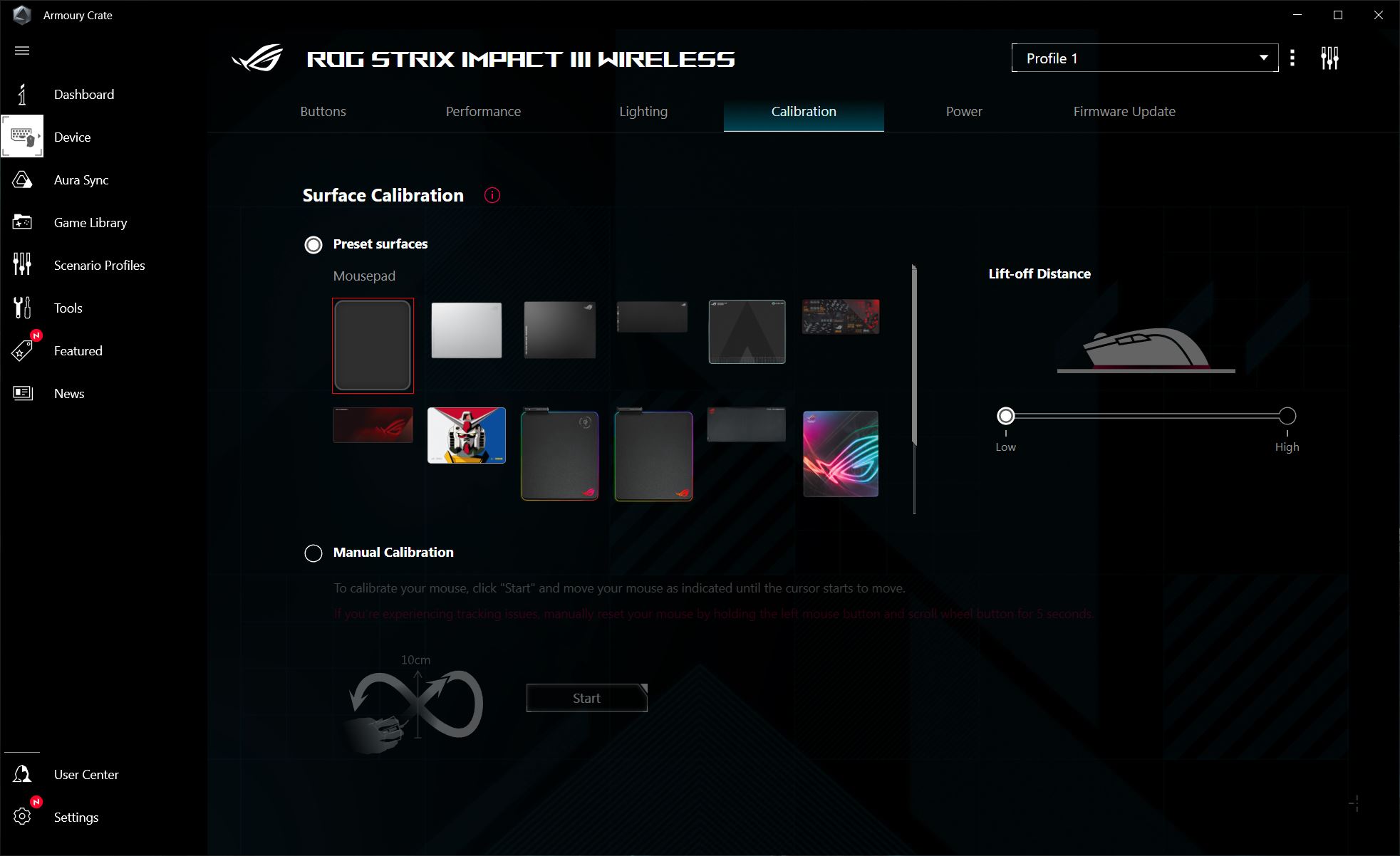Select the wide dark gray mousepad in second row

747,424
